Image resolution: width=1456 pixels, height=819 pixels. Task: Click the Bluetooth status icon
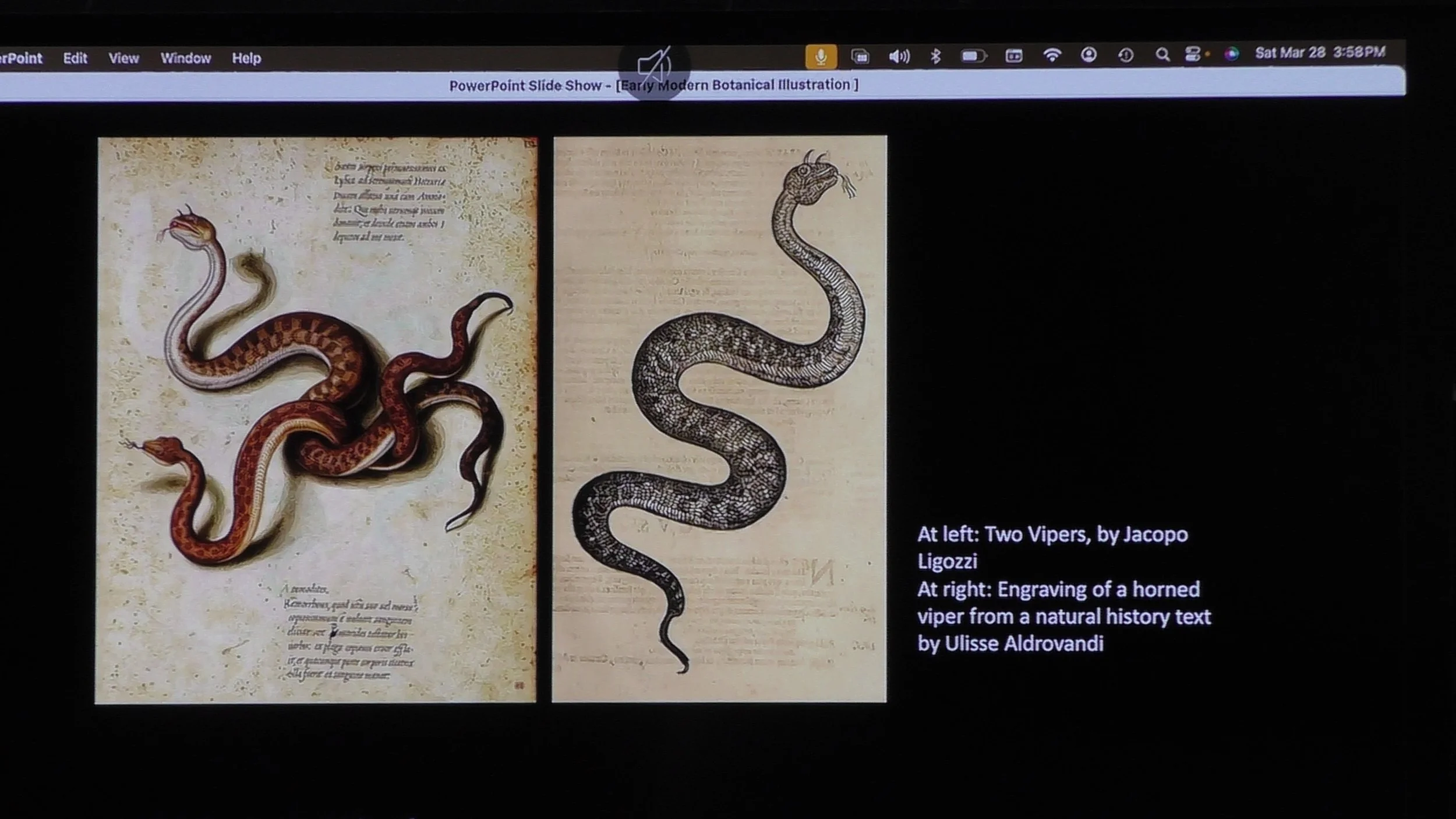point(936,56)
